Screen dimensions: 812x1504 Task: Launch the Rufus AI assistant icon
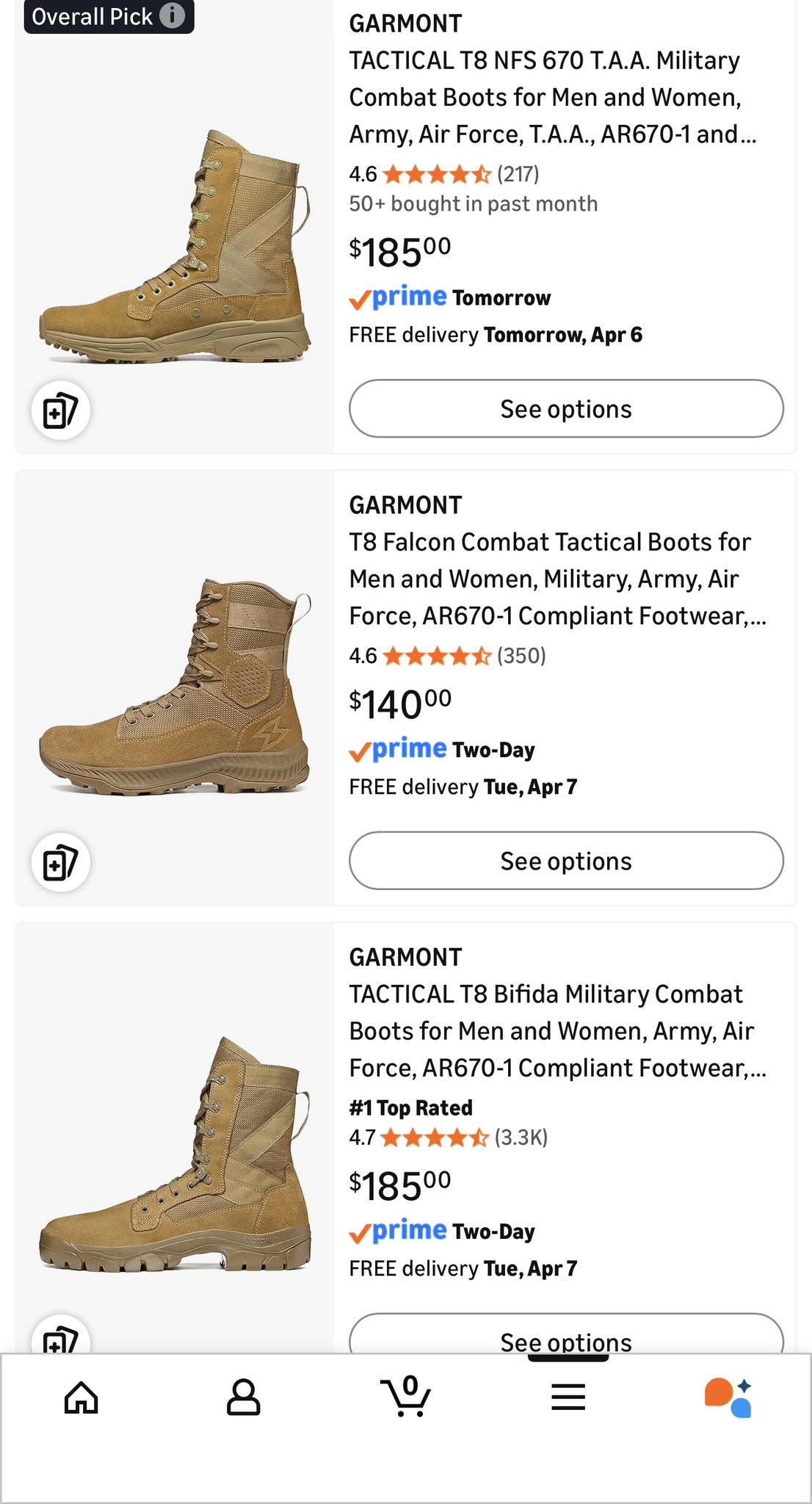[728, 1397]
